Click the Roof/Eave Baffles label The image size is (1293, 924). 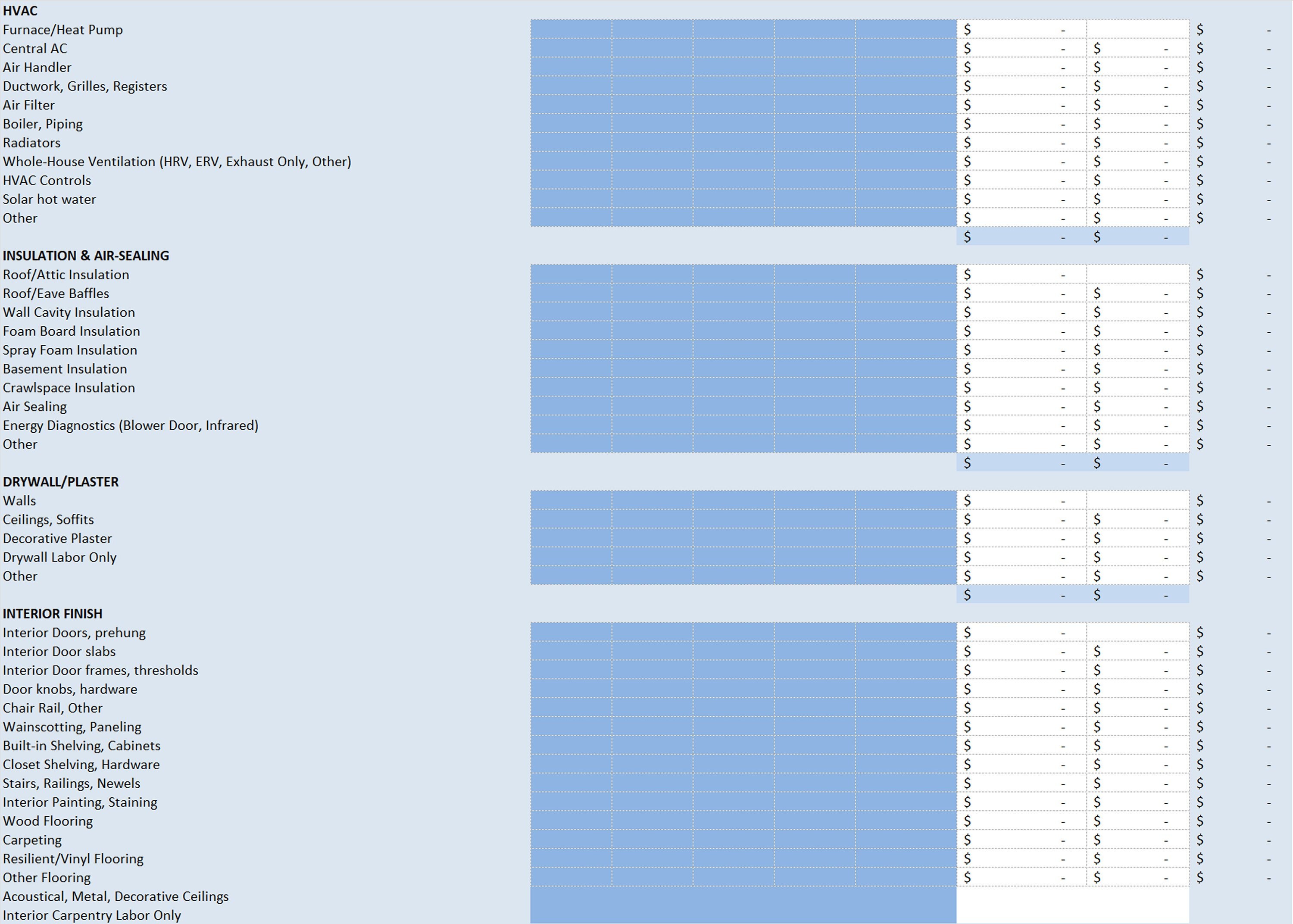[x=56, y=293]
